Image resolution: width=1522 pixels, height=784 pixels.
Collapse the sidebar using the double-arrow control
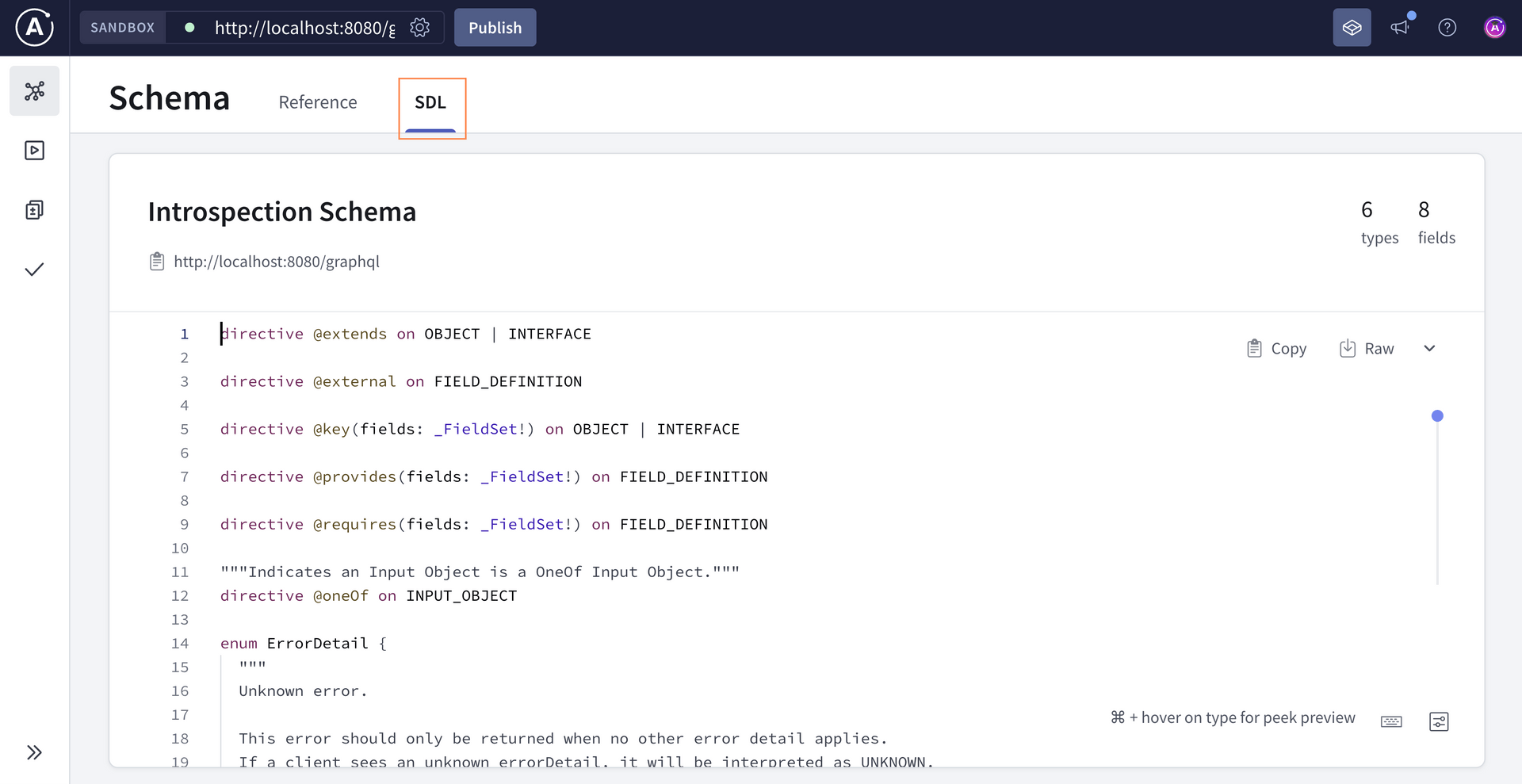[x=34, y=751]
